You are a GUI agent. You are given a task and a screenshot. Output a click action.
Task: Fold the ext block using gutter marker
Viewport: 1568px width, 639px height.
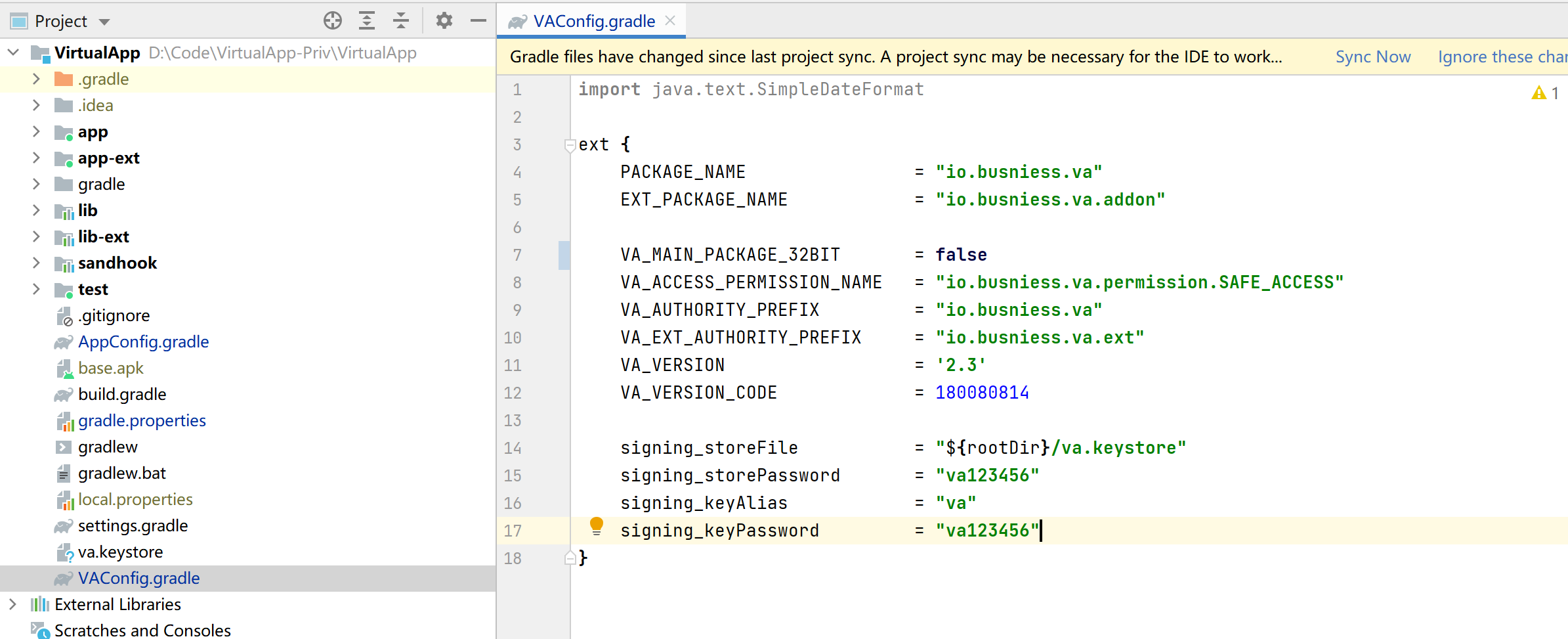point(569,144)
